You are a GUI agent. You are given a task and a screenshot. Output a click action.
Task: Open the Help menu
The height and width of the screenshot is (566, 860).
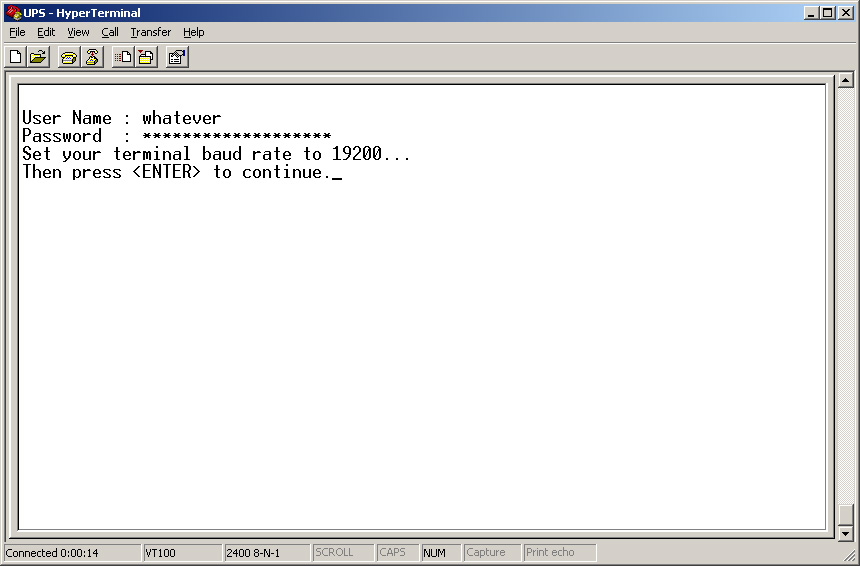pos(194,32)
